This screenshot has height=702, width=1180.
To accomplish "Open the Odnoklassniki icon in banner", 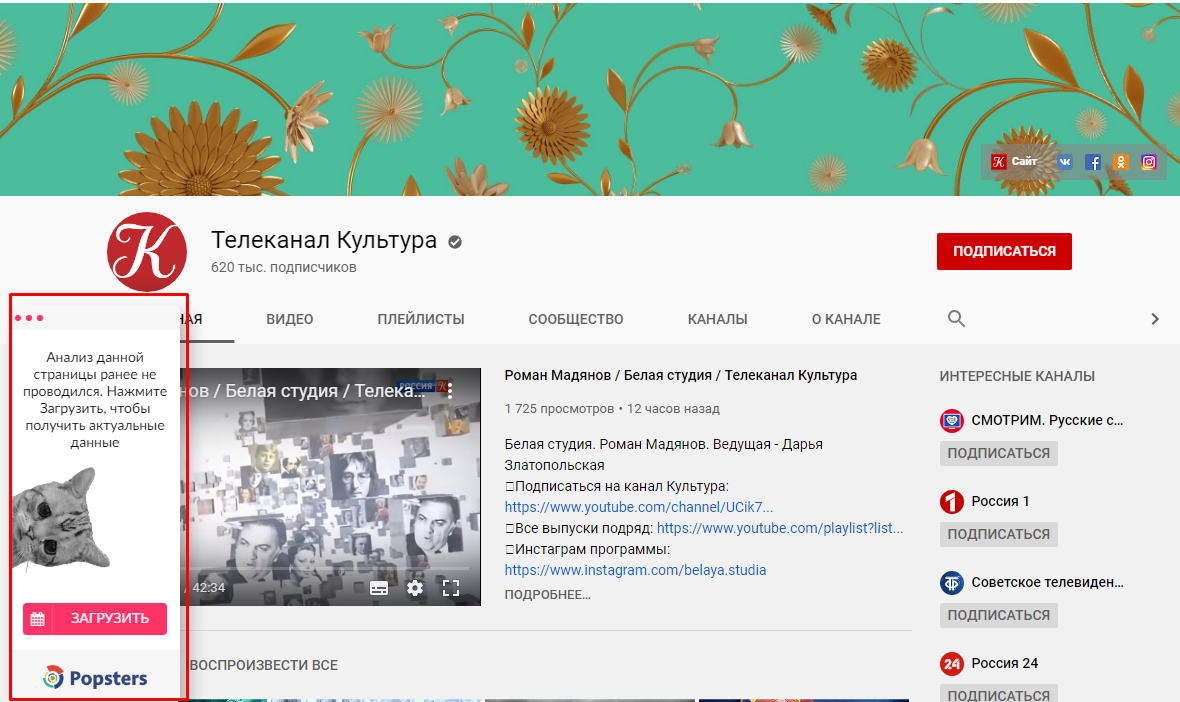I will [1121, 161].
